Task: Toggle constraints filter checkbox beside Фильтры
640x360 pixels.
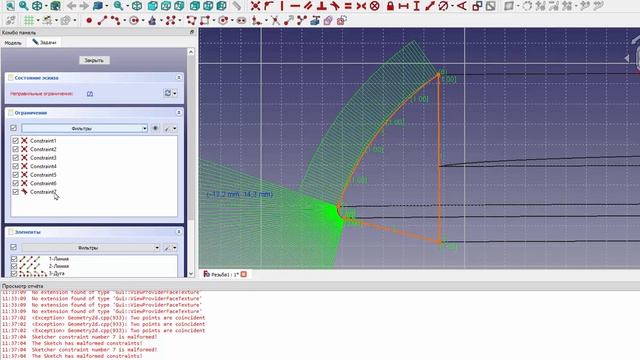Action: coord(13,128)
